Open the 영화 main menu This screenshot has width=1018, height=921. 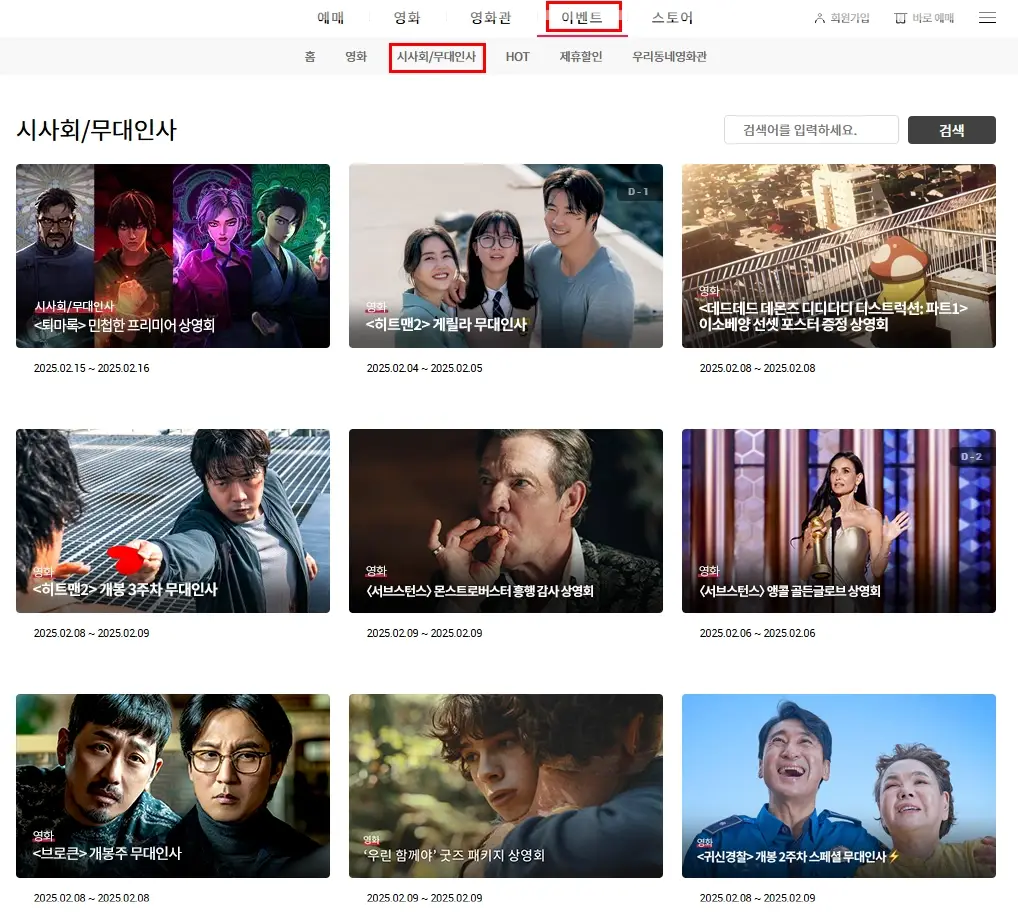click(x=407, y=18)
